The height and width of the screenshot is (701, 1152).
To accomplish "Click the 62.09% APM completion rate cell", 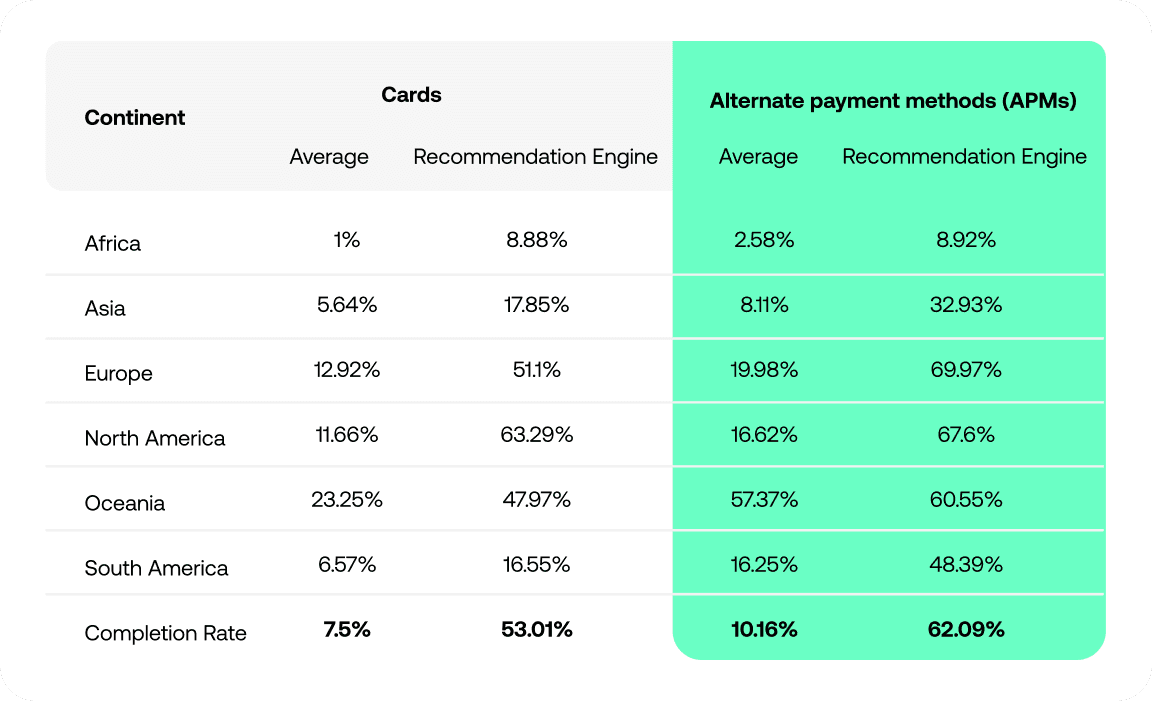I will coord(966,630).
